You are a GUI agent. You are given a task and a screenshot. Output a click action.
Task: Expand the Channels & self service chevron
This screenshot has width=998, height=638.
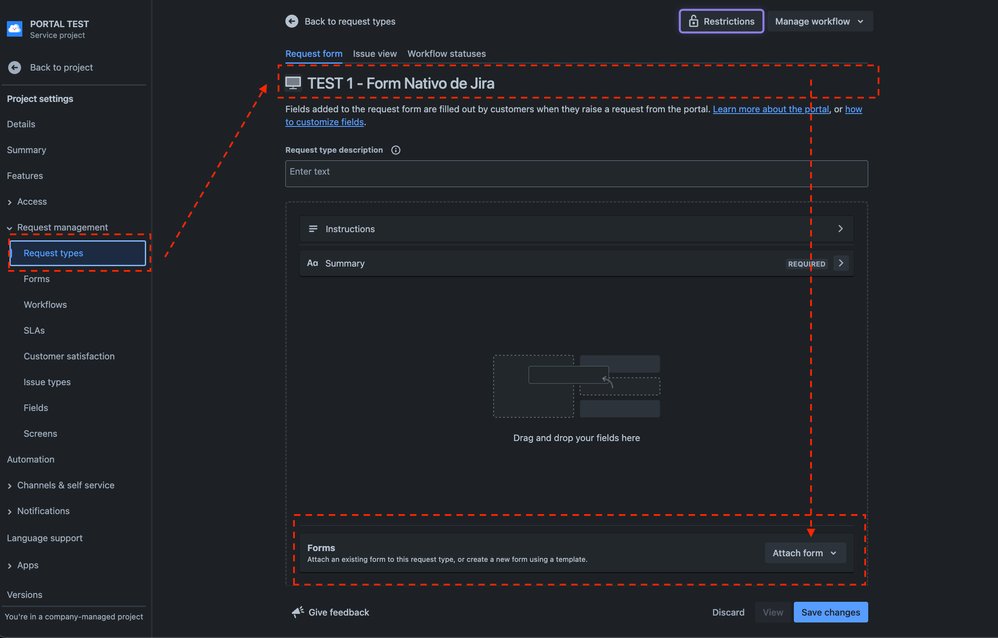(x=10, y=486)
